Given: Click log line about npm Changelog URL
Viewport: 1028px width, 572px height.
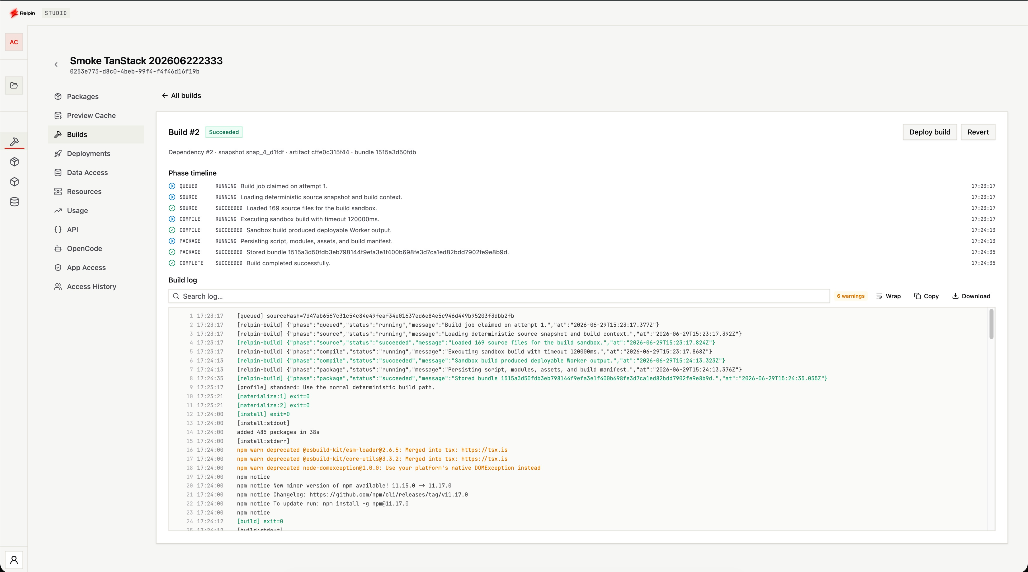Looking at the screenshot, I should pyautogui.click(x=352, y=495).
